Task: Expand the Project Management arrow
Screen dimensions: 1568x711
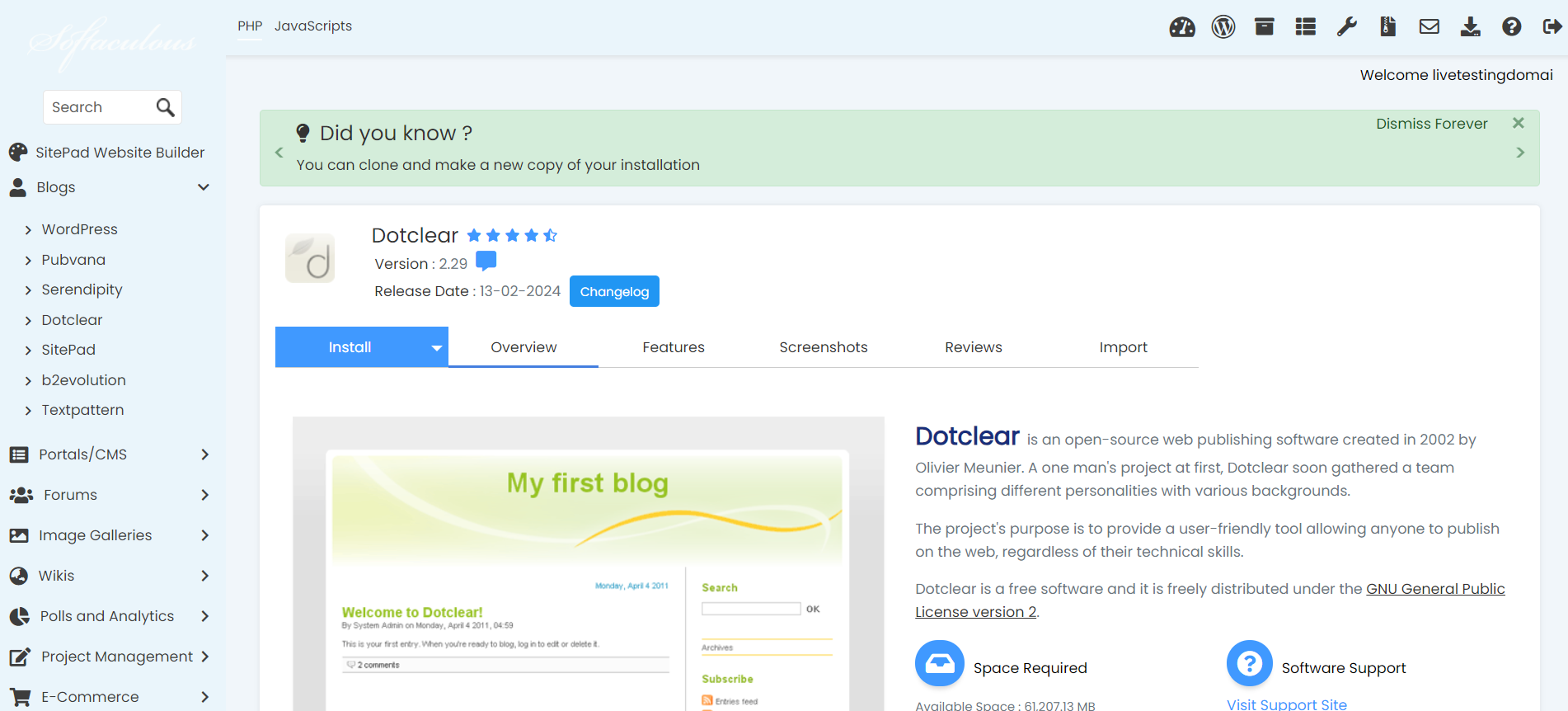Action: coord(205,657)
